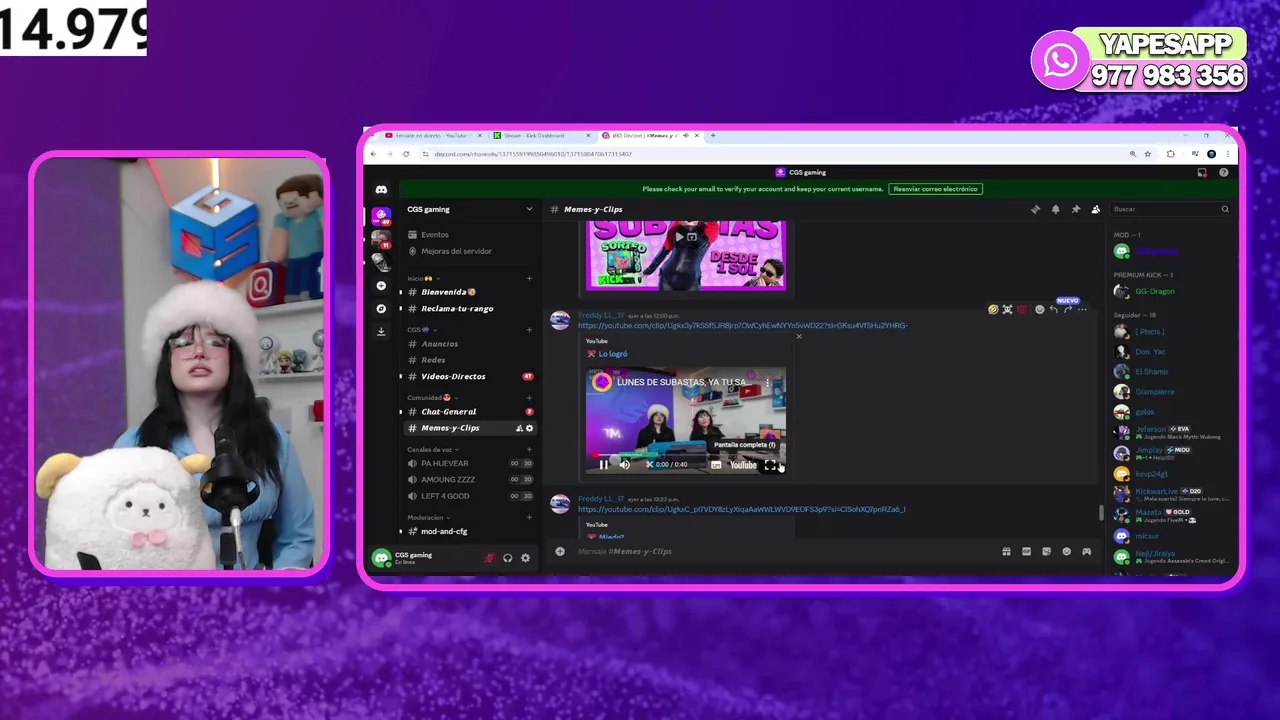This screenshot has height=720, width=1280.
Task: Open the gift icon in message bar
Action: click(1006, 551)
